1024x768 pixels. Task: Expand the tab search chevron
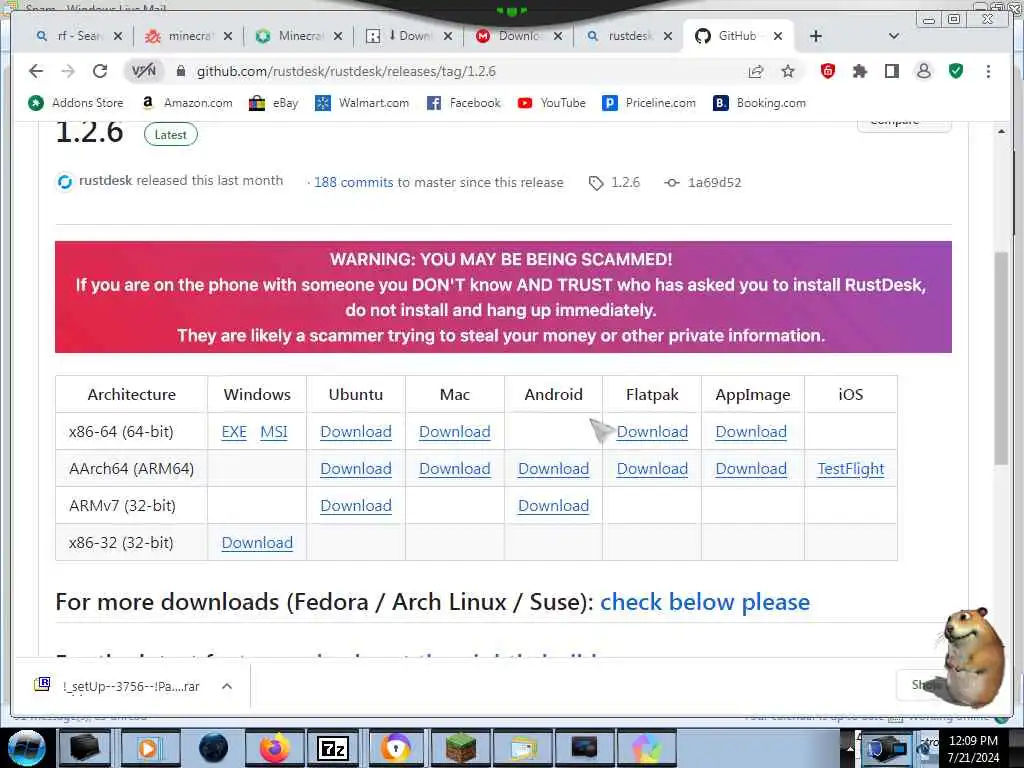(x=894, y=36)
